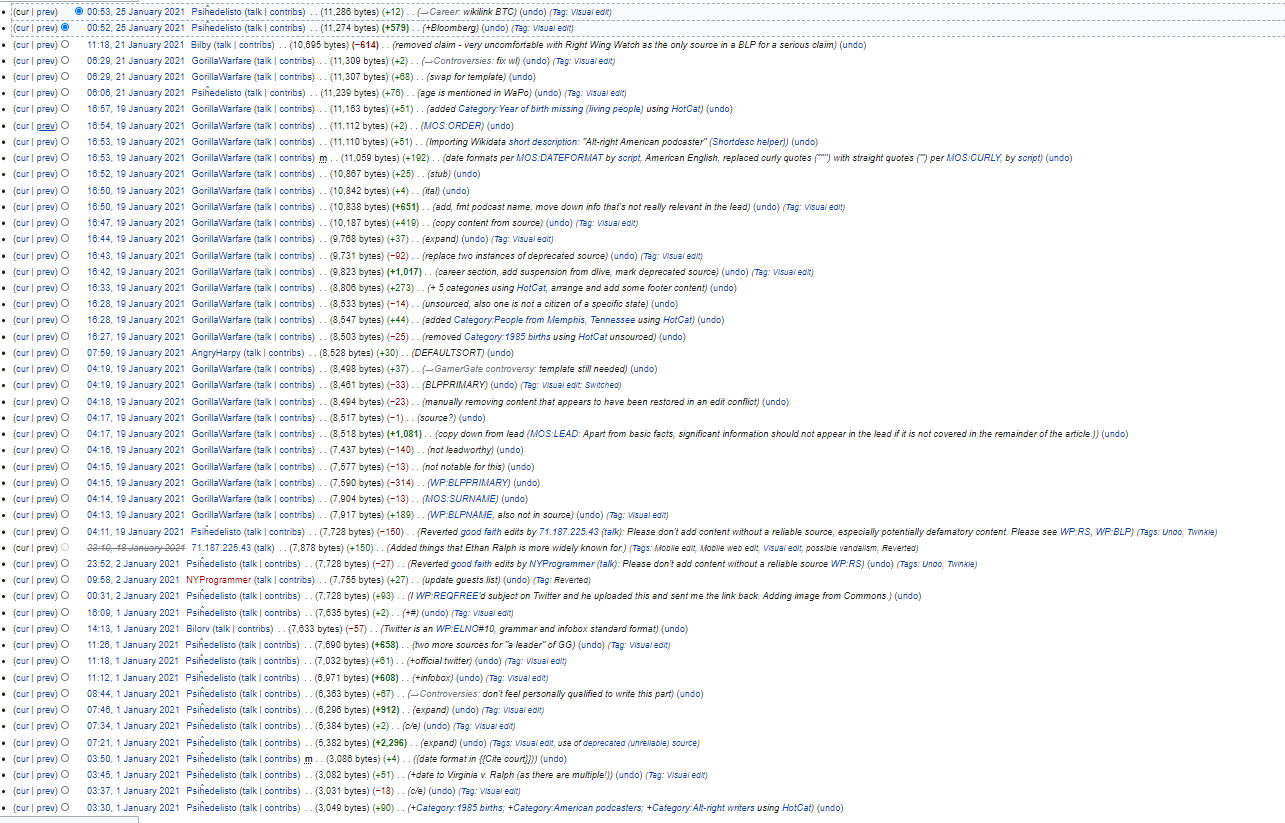Viewport: 1285px width, 823px height.
Task: Click the '(+2,296)' size change text
Action: click(x=392, y=743)
